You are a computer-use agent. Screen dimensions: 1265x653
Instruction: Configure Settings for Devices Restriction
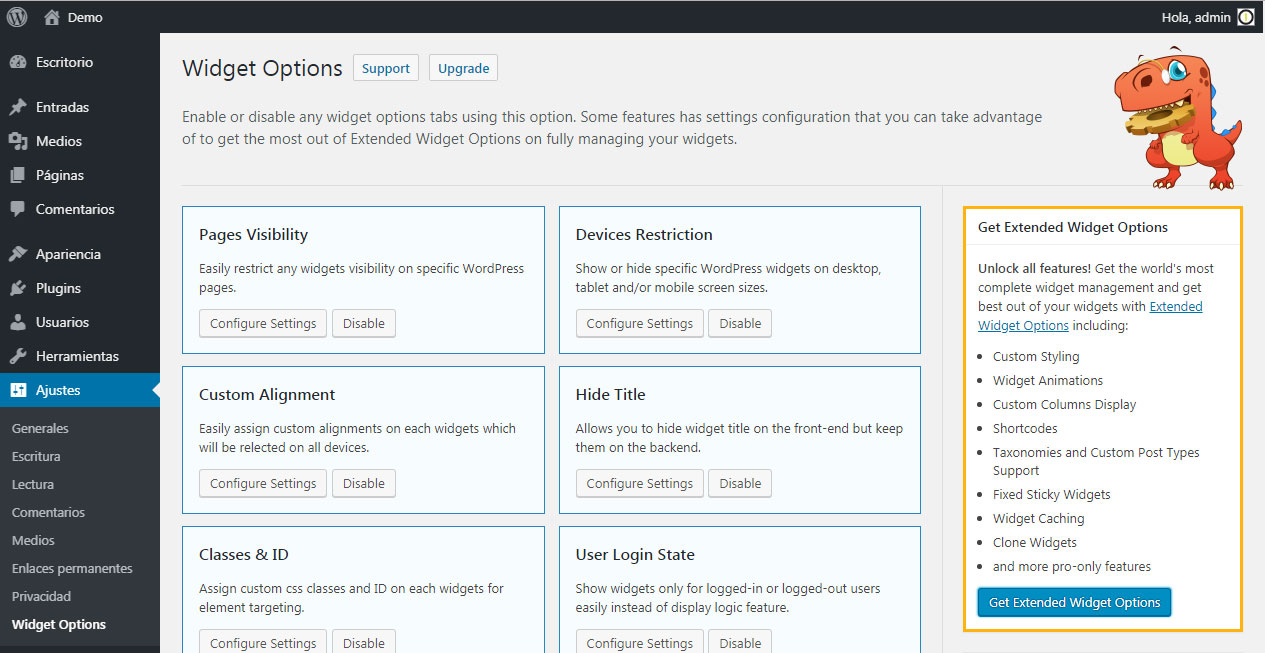pyautogui.click(x=640, y=323)
